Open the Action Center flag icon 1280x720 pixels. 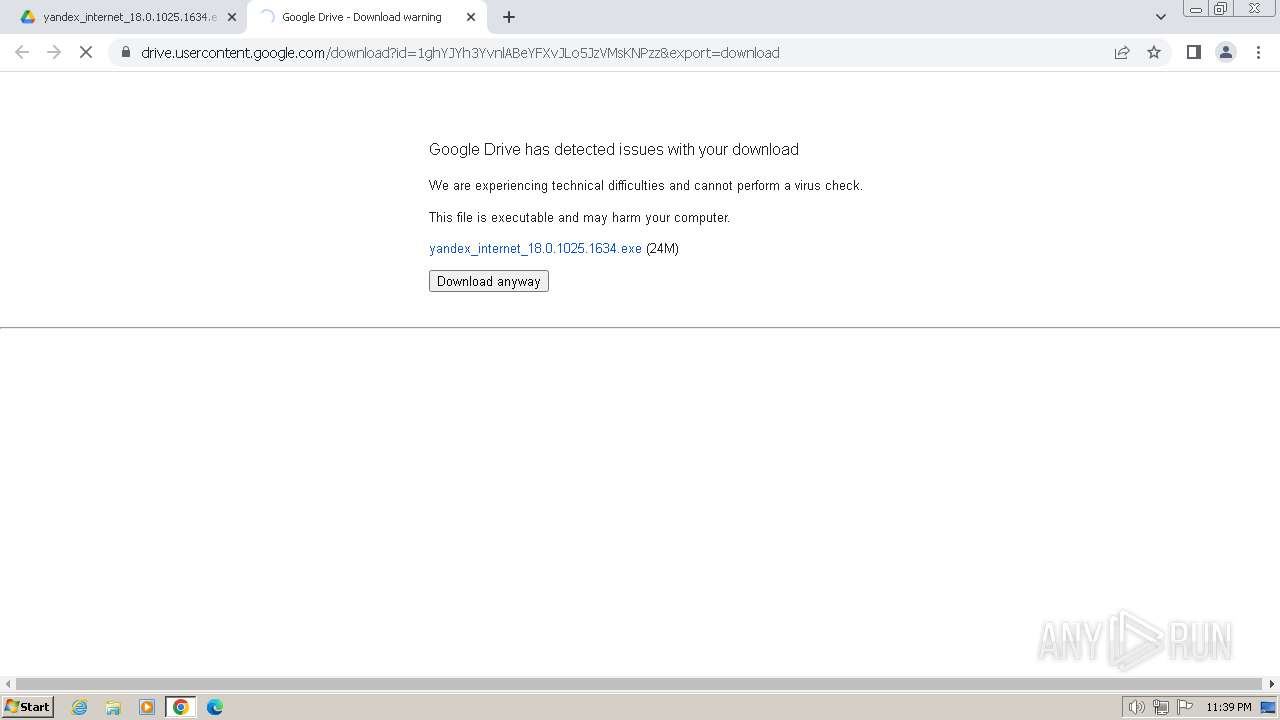1185,707
